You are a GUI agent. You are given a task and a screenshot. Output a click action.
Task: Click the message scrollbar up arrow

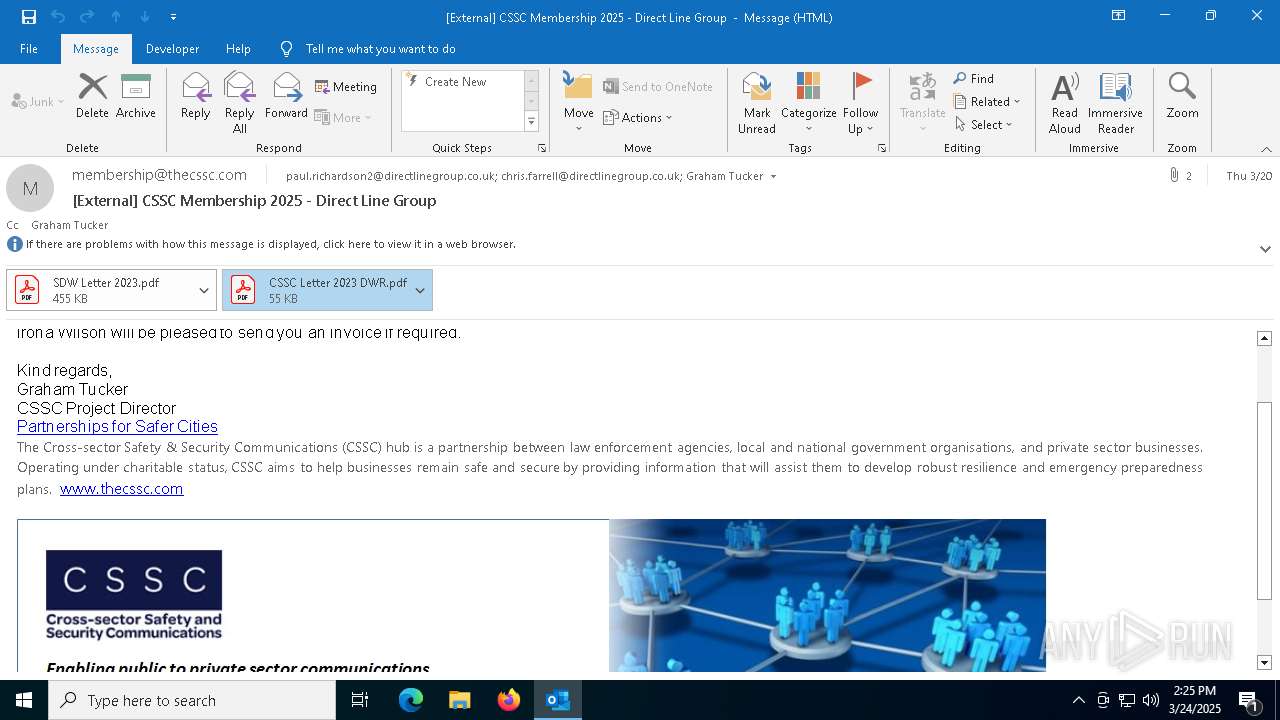(1264, 339)
